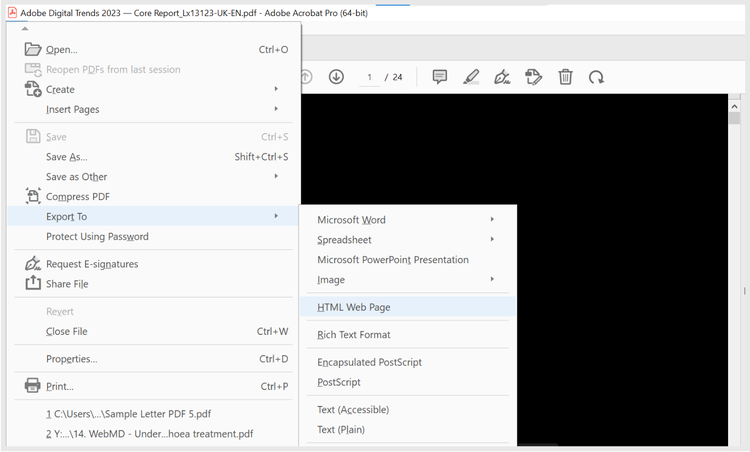Expand the Spreadsheet submenu arrow

click(492, 239)
